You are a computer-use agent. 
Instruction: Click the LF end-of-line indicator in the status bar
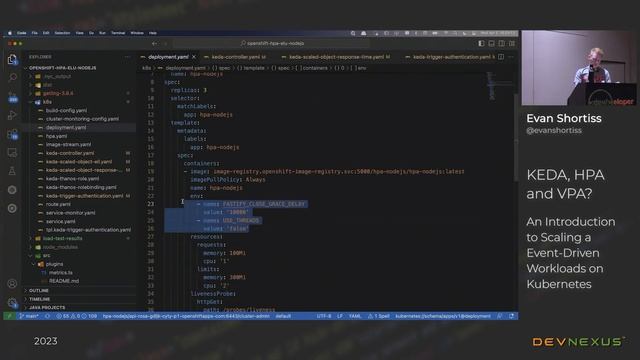click(340, 316)
